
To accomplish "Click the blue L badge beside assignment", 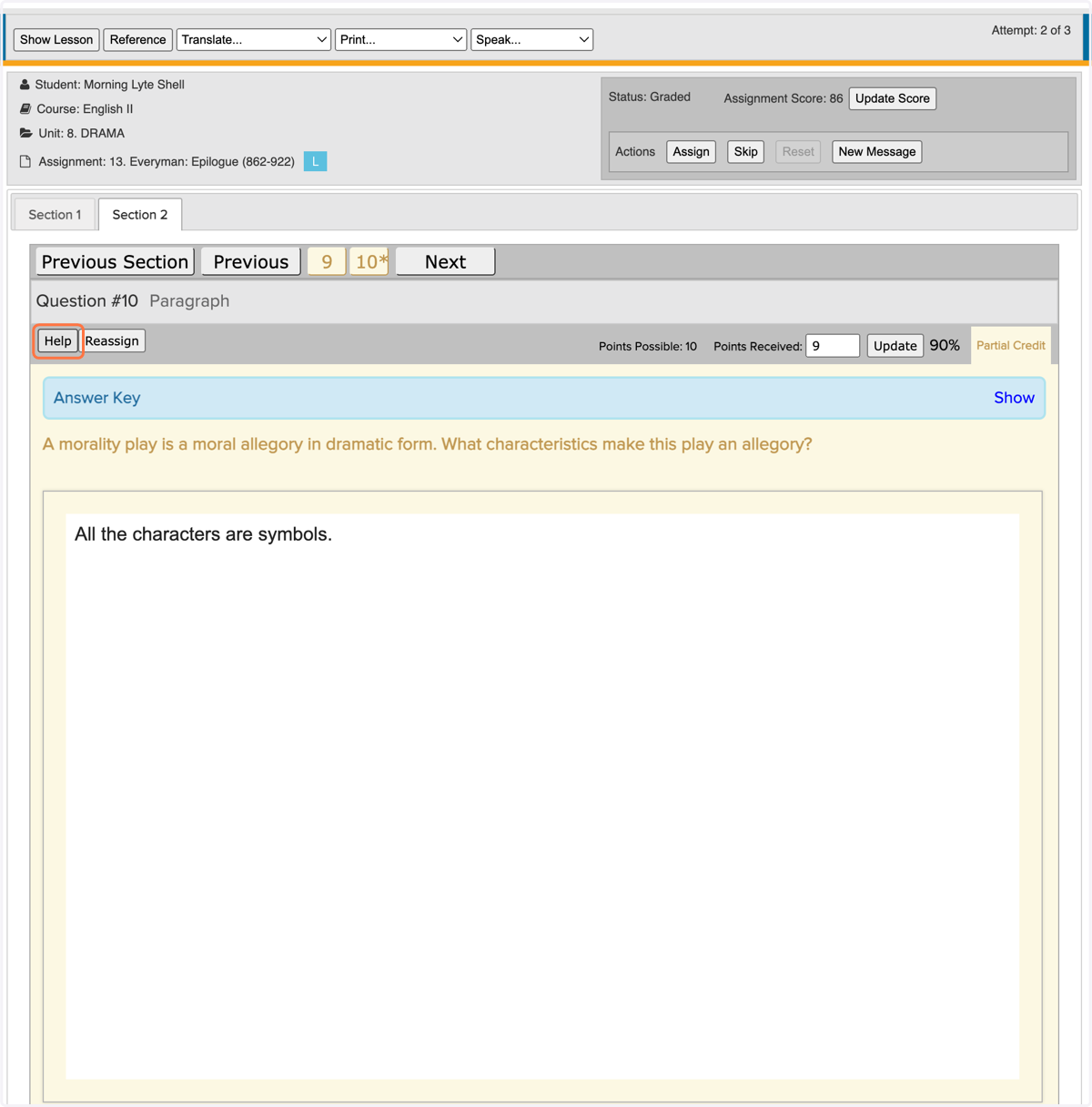I will coord(315,161).
